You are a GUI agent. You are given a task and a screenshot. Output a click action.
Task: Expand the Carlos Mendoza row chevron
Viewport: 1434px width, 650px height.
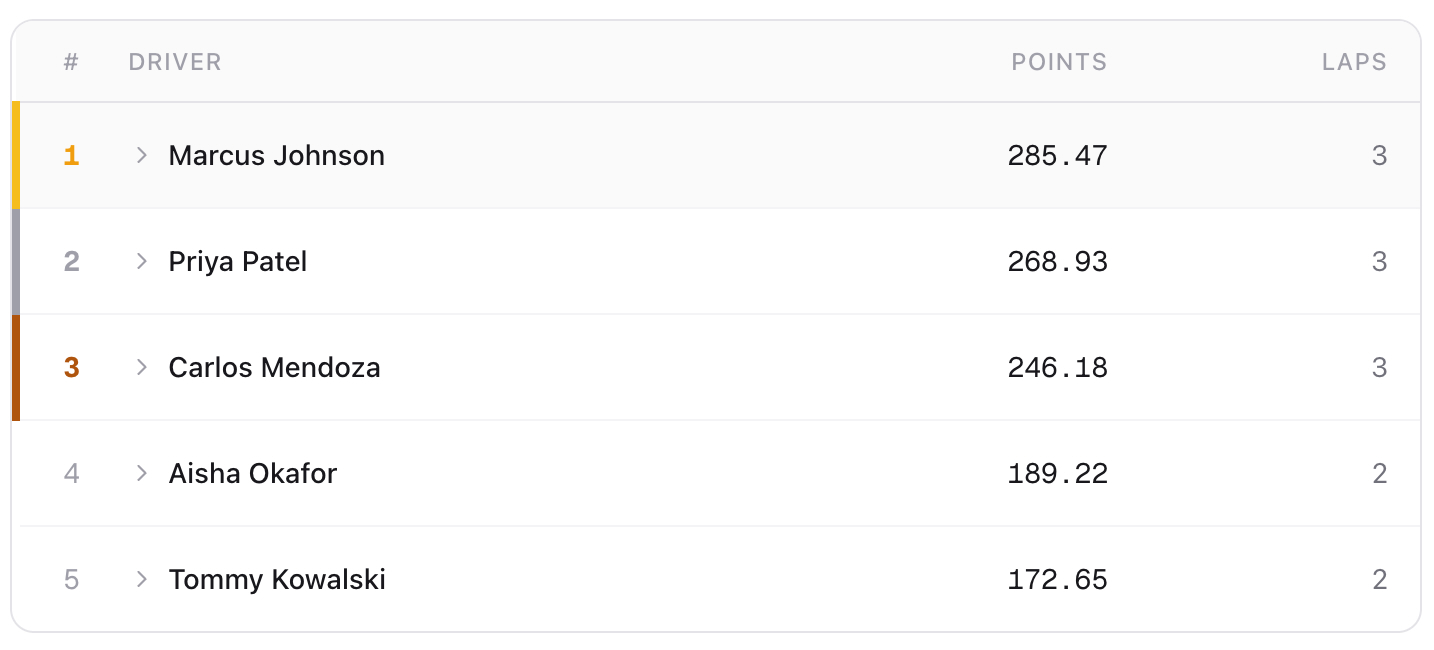[142, 367]
